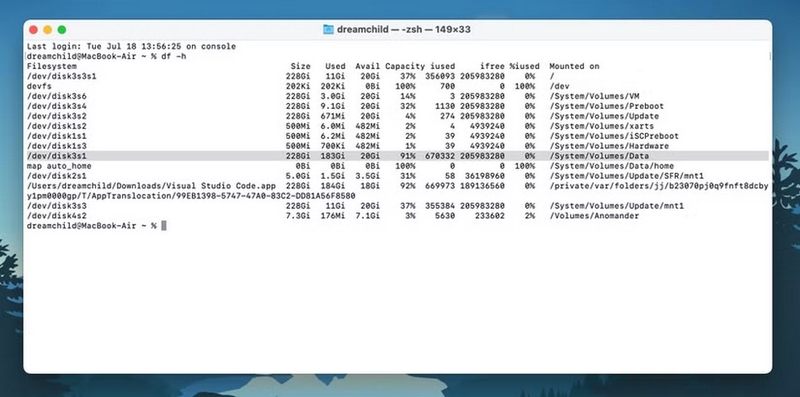
Task: Click the 'ifree' column header
Action: 492,66
